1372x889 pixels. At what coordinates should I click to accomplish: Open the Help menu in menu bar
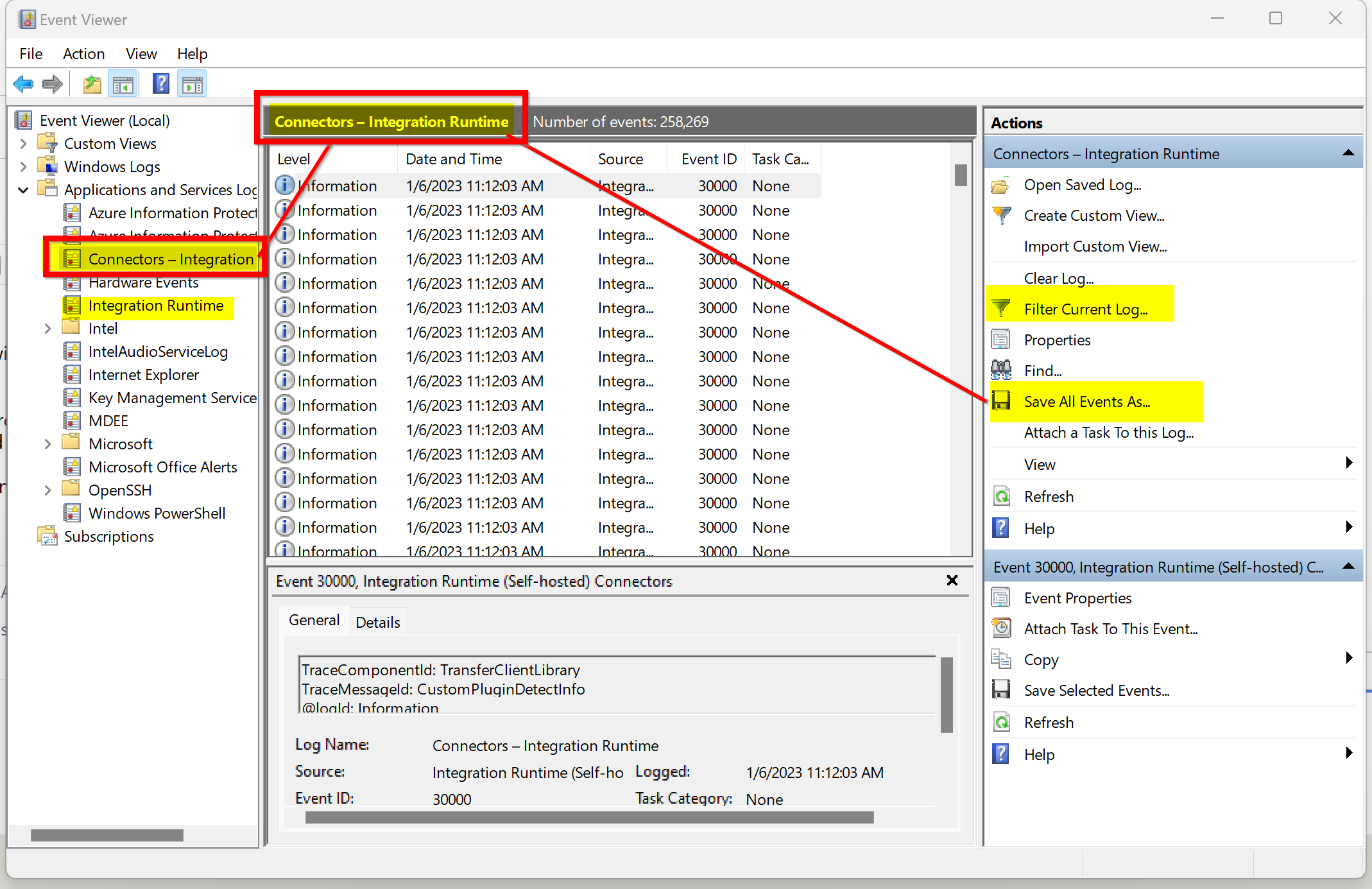tap(192, 54)
